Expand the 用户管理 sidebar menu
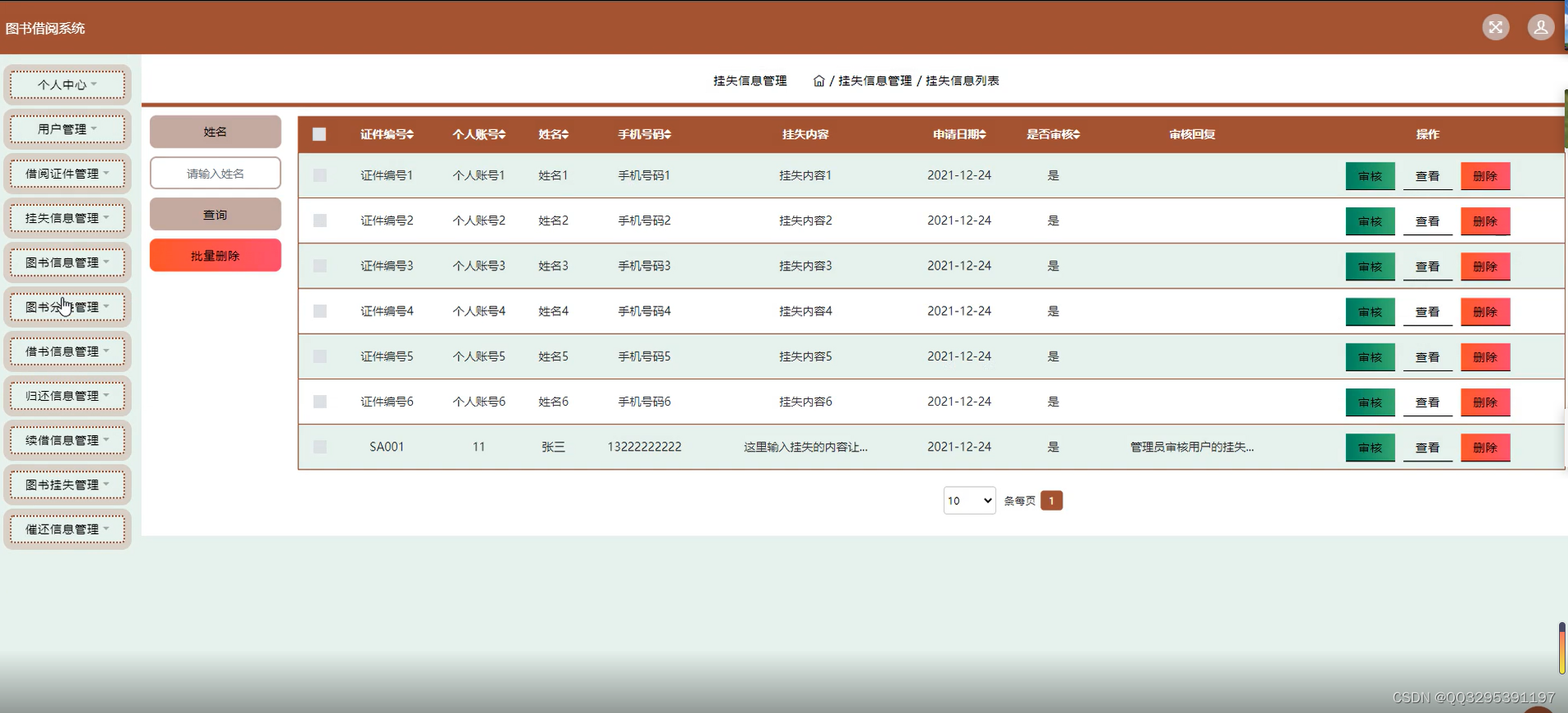Screen dimensions: 1568x713 pyautogui.click(x=67, y=129)
